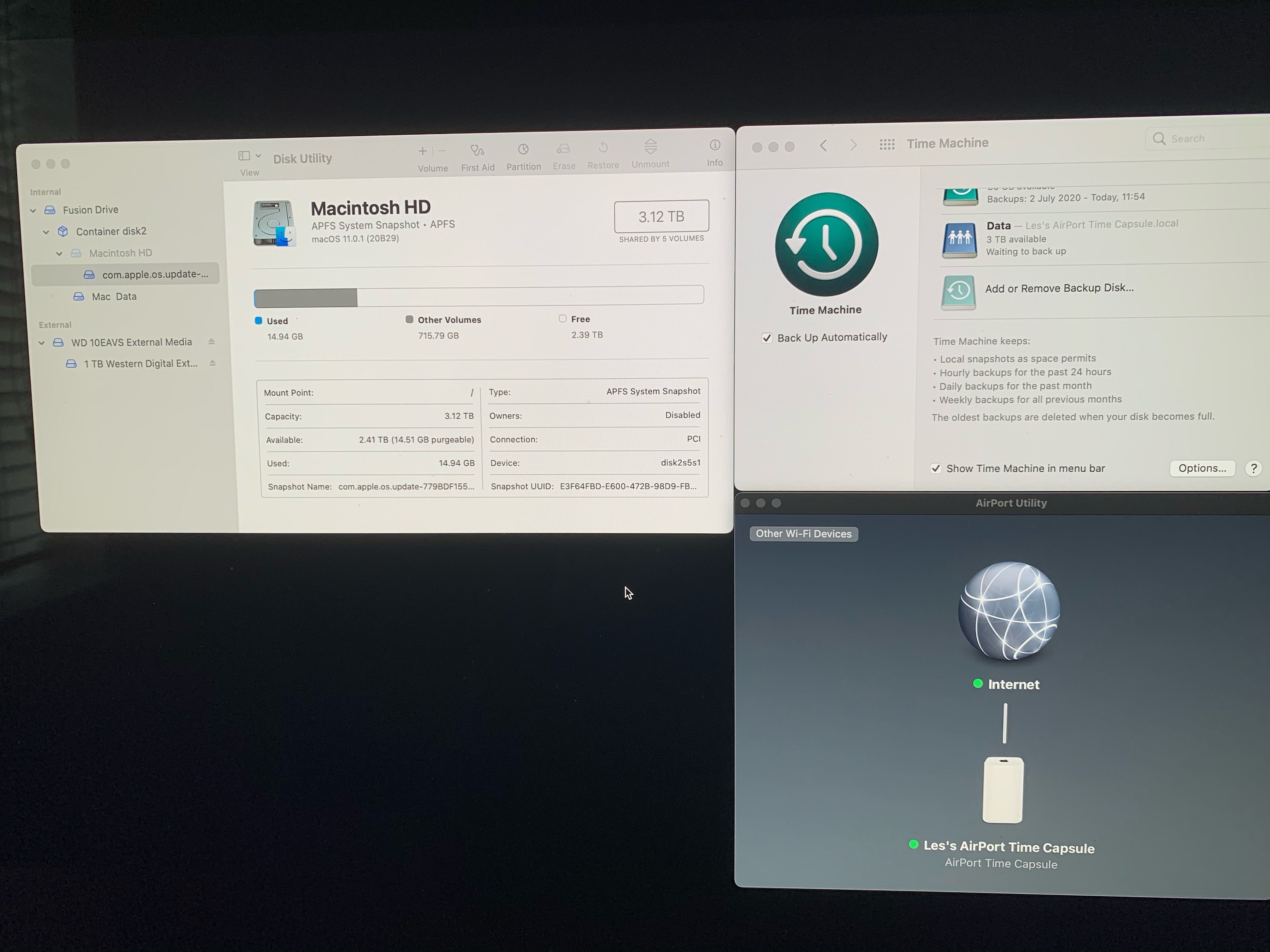
Task: Toggle Back Up Automatically checkbox
Action: [x=766, y=338]
